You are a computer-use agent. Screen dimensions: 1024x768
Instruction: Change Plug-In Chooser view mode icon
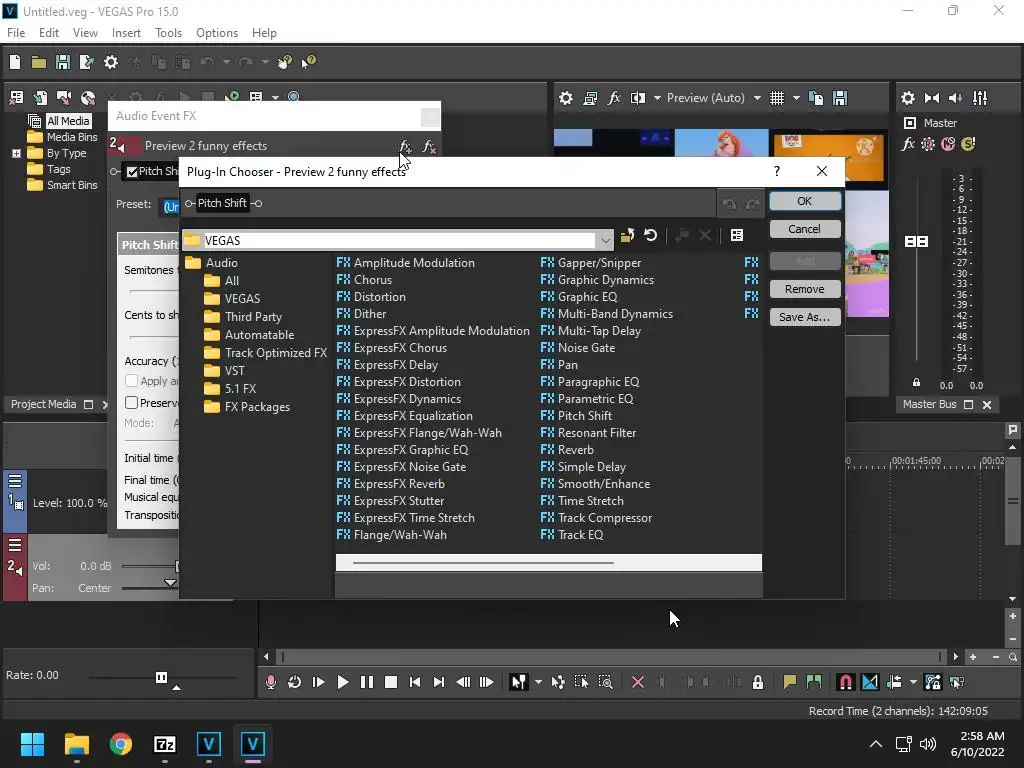pyautogui.click(x=737, y=235)
